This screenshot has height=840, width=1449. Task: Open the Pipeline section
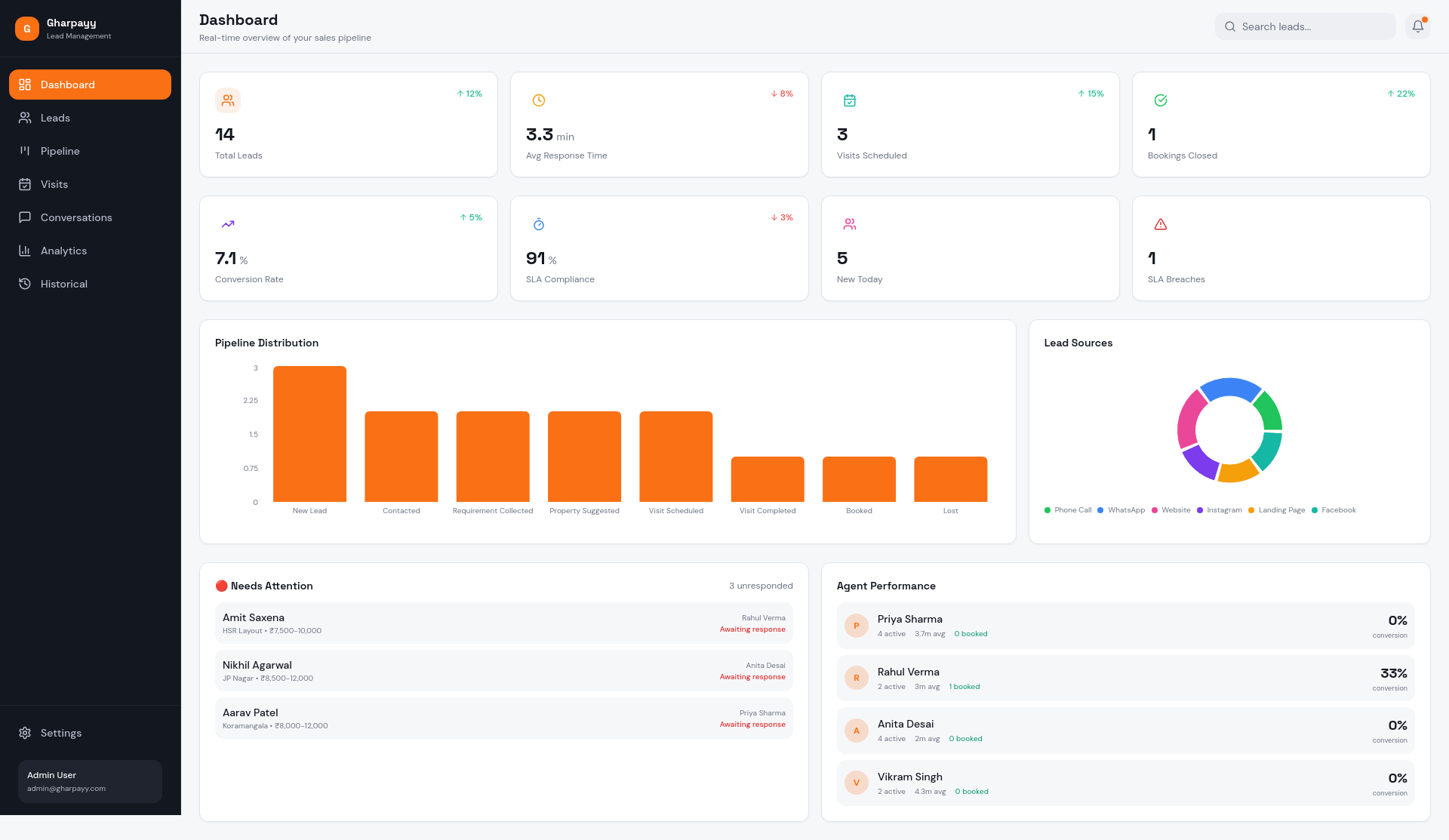point(90,151)
